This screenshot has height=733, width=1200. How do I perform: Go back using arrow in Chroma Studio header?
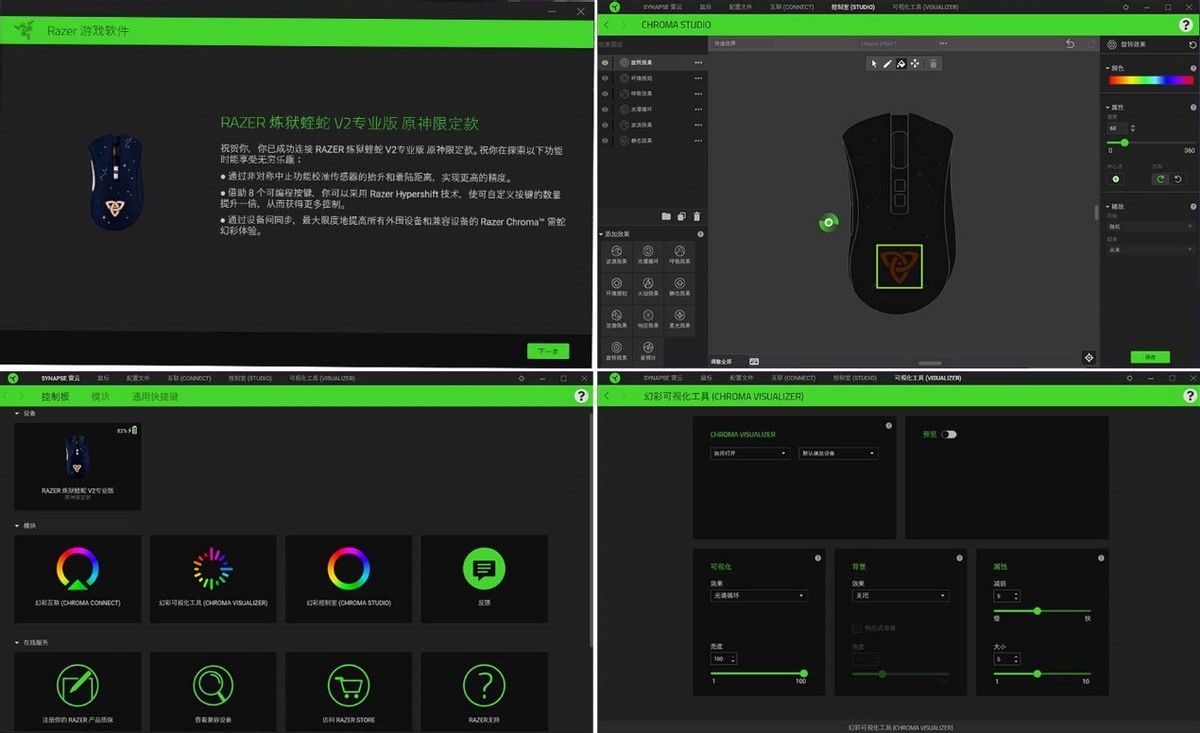click(606, 24)
